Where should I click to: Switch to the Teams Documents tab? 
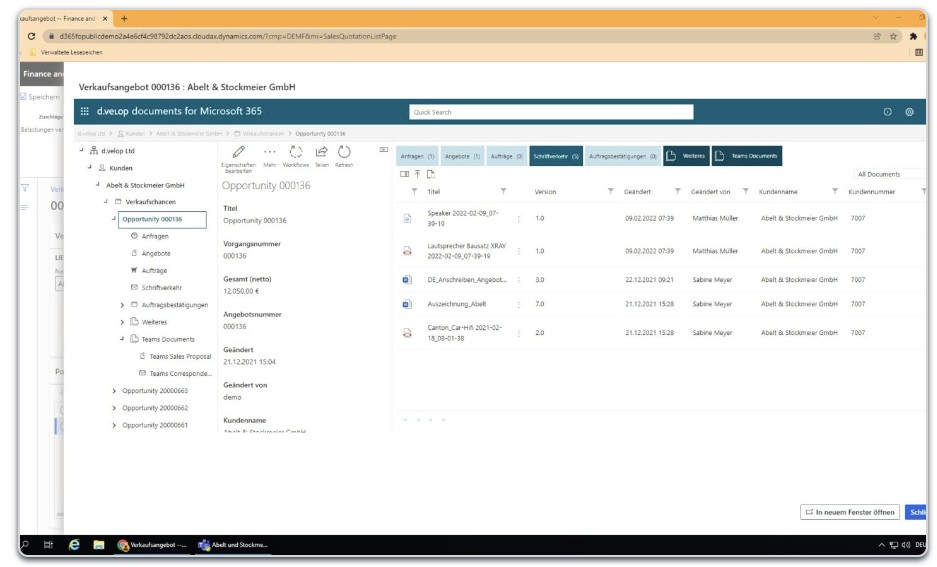pyautogui.click(x=747, y=157)
